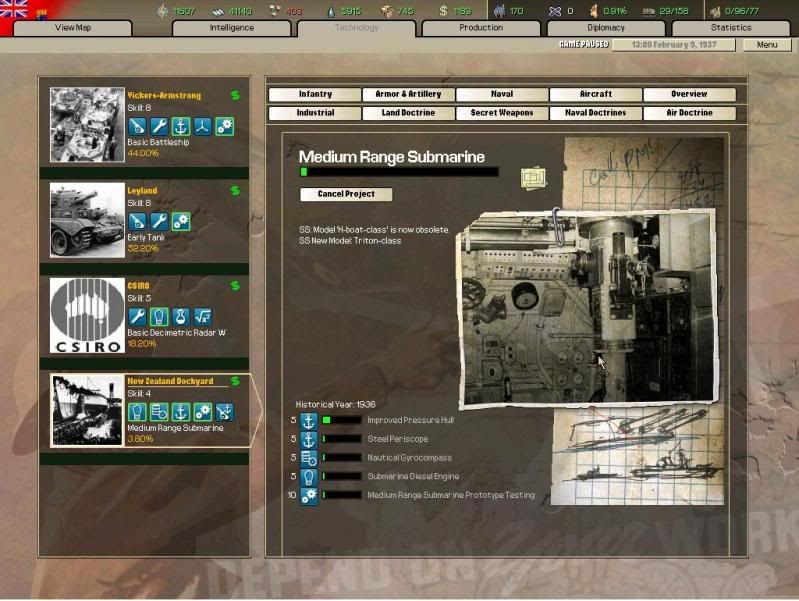The image size is (799, 601).
Task: Click the flask chemistry icon under CSIRO
Action: point(181,316)
